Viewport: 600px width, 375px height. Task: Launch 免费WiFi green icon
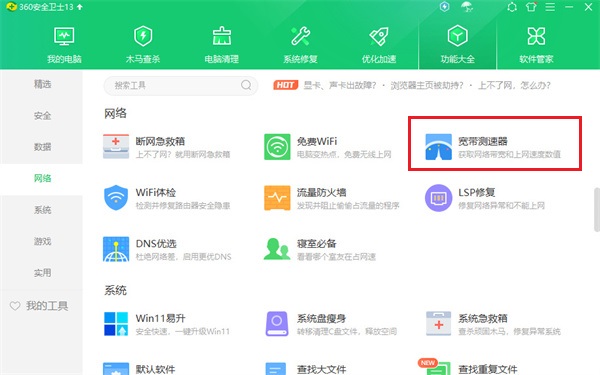point(277,146)
